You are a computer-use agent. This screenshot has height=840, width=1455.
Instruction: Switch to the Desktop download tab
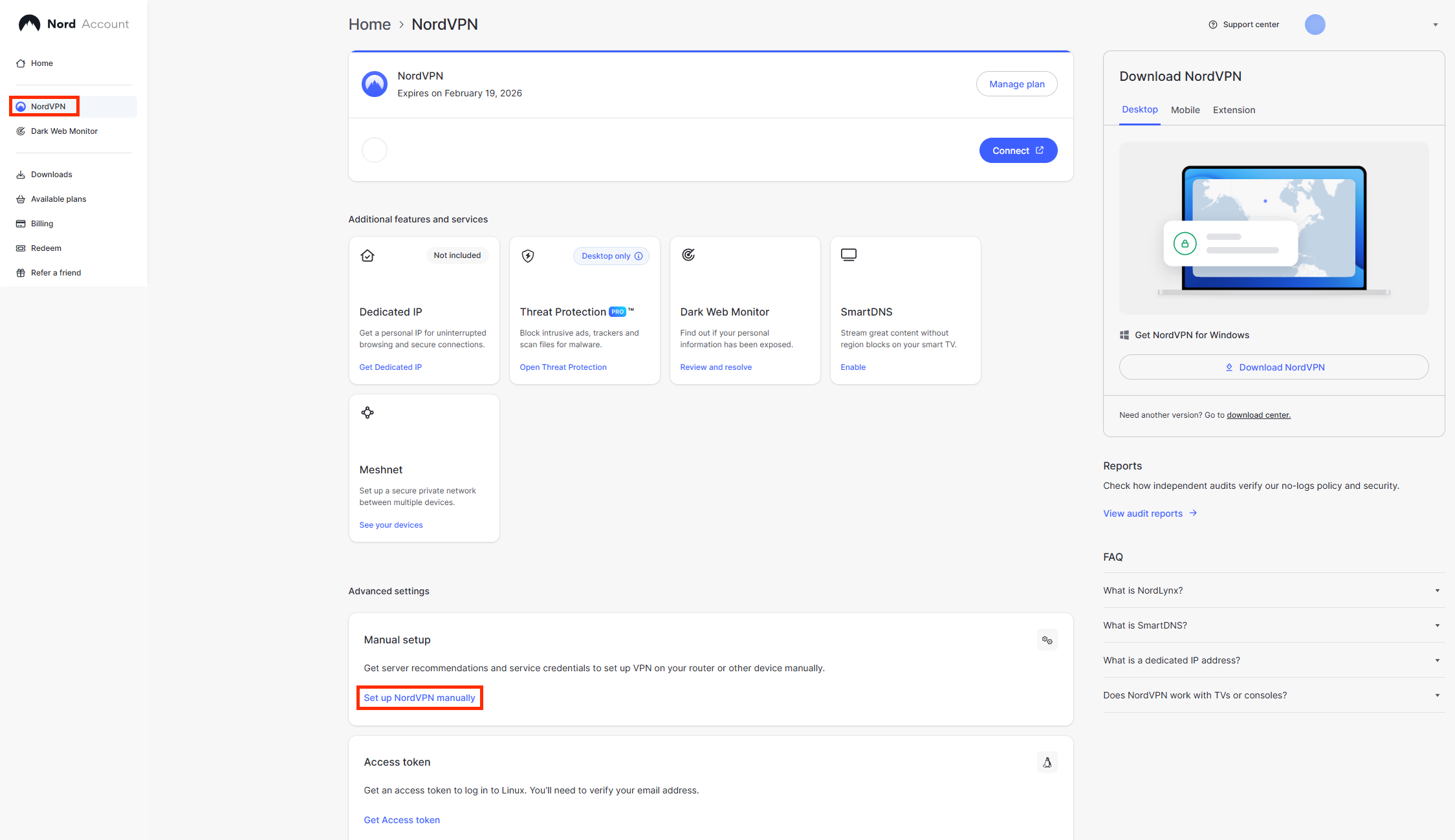[1140, 109]
